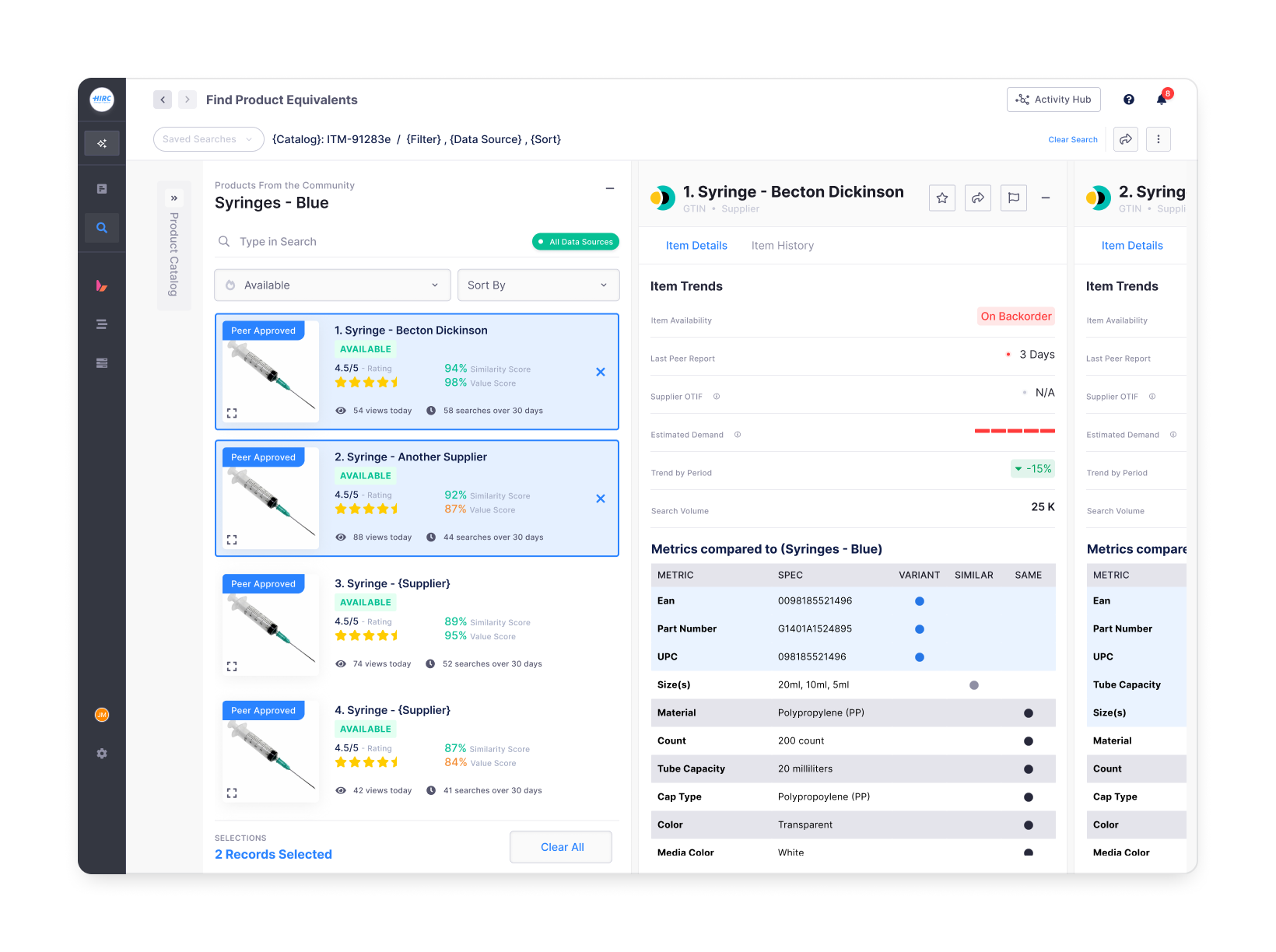This screenshot has width=1276, height=952.
Task: Click the Part Number value G1401A1524895
Action: click(x=815, y=629)
